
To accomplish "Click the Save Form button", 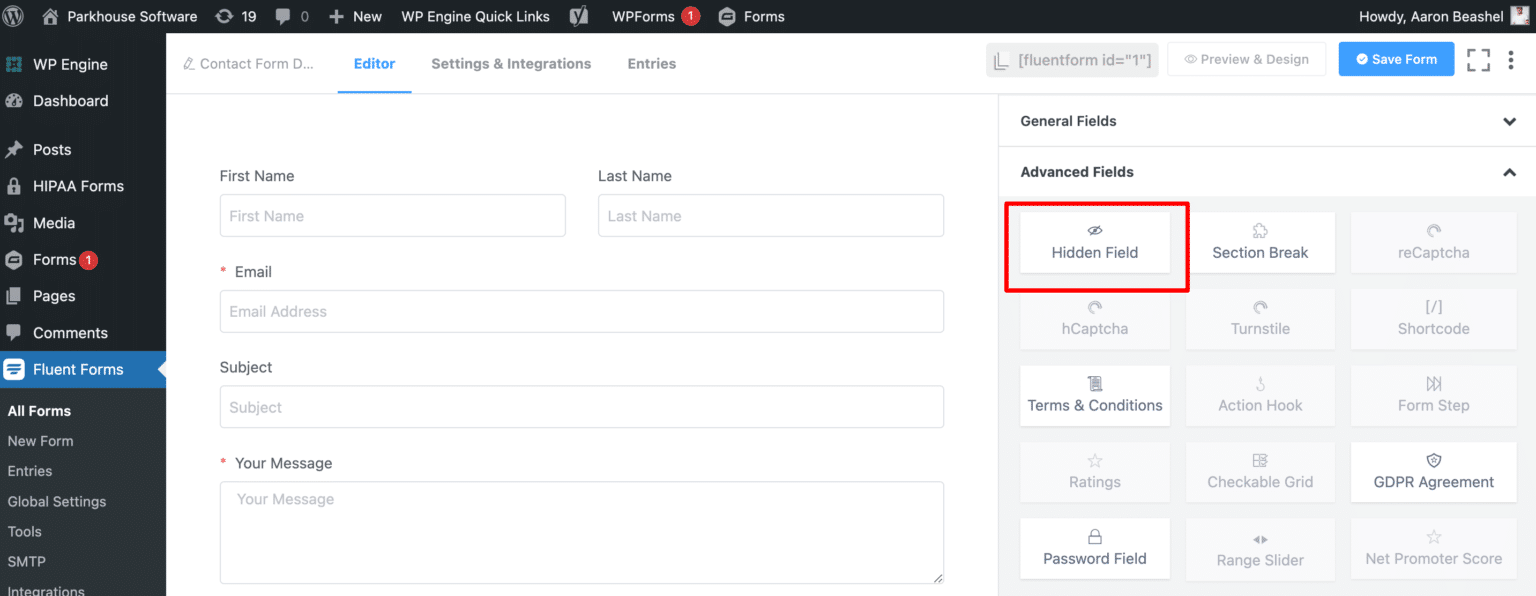I will click(x=1396, y=59).
